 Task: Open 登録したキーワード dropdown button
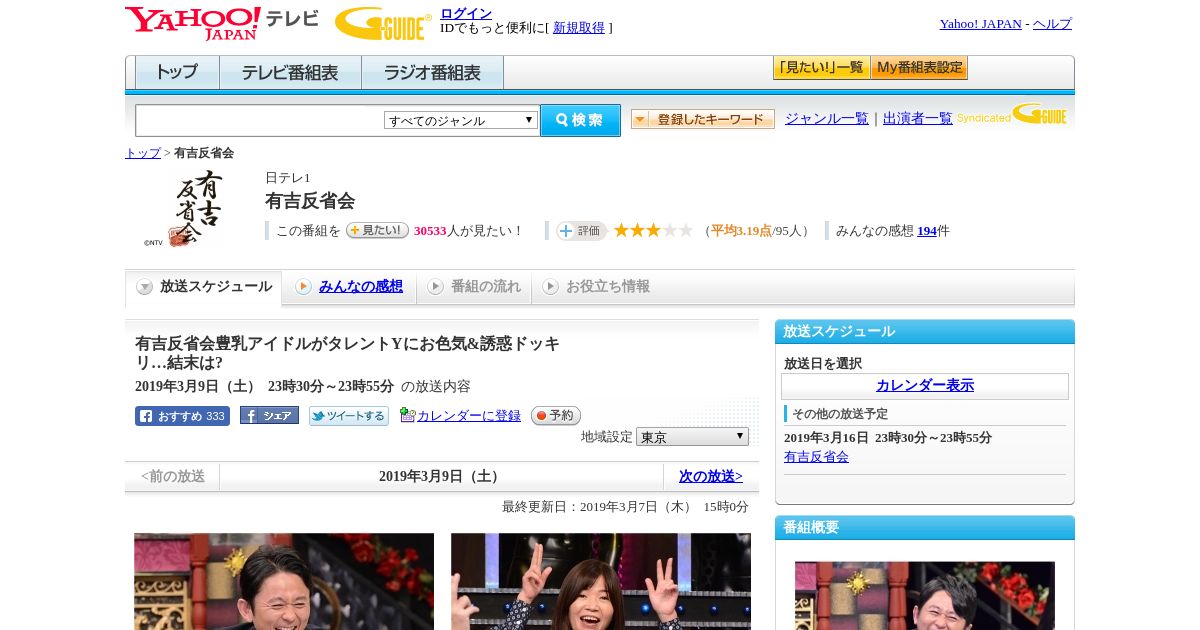click(x=702, y=119)
